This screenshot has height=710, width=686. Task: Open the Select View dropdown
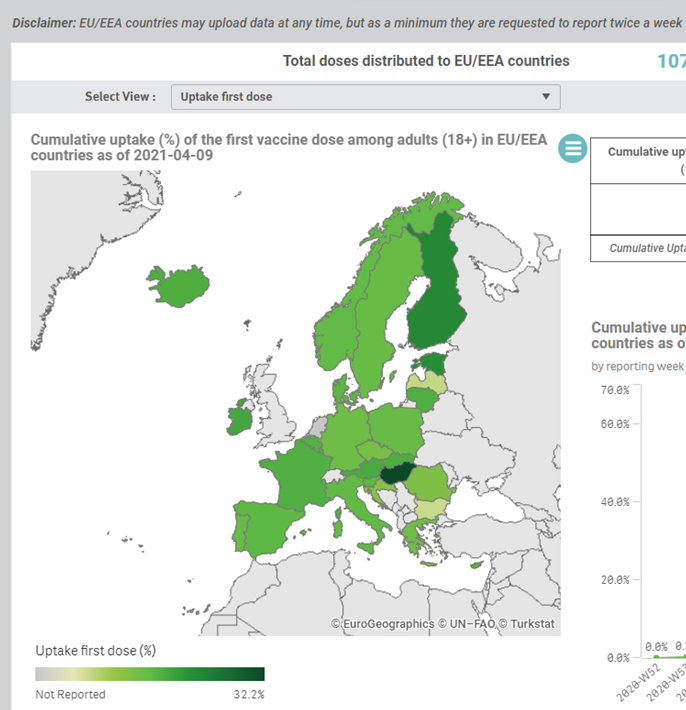pos(365,97)
